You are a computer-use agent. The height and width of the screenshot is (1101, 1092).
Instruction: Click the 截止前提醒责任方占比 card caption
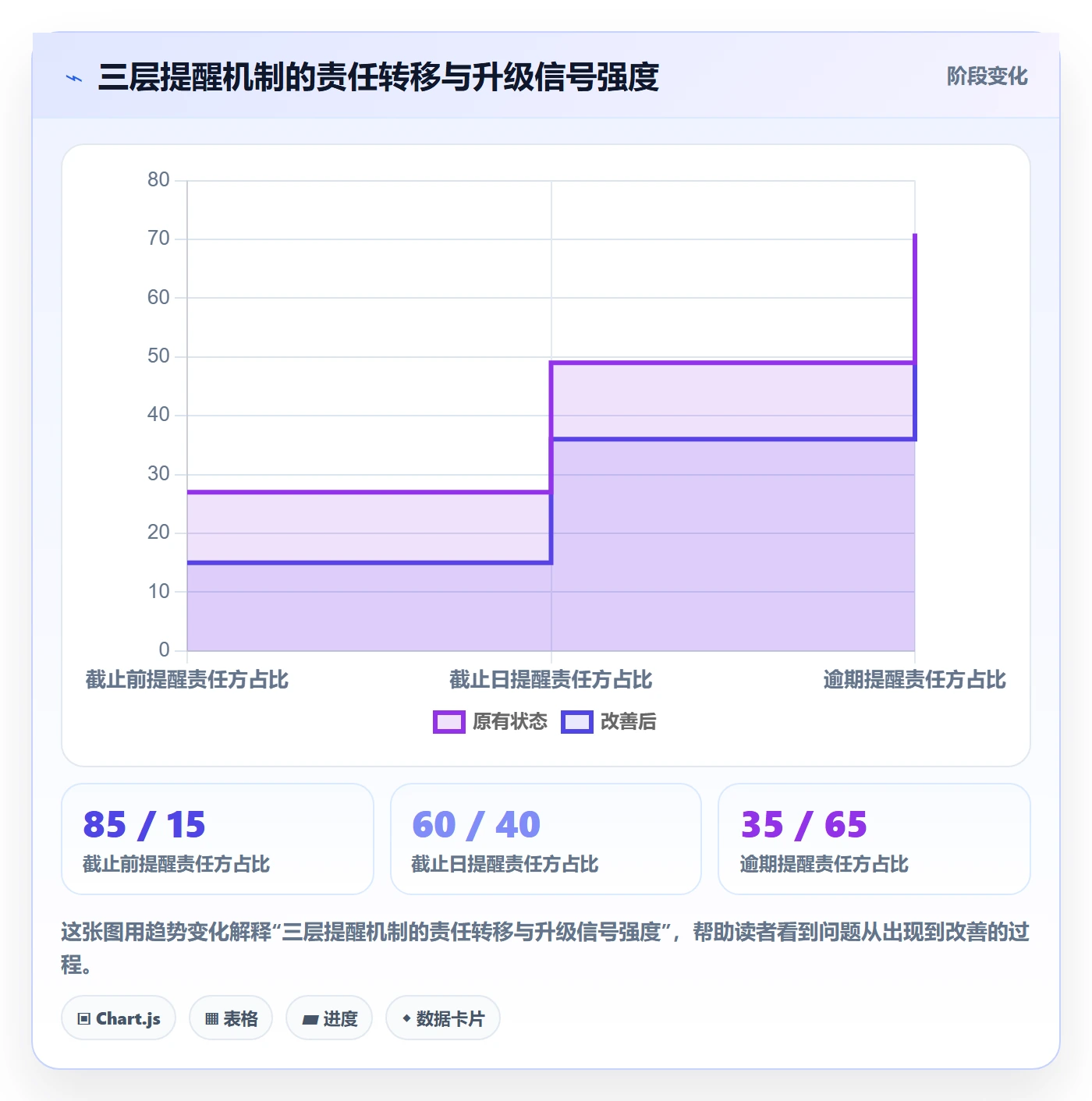(176, 864)
